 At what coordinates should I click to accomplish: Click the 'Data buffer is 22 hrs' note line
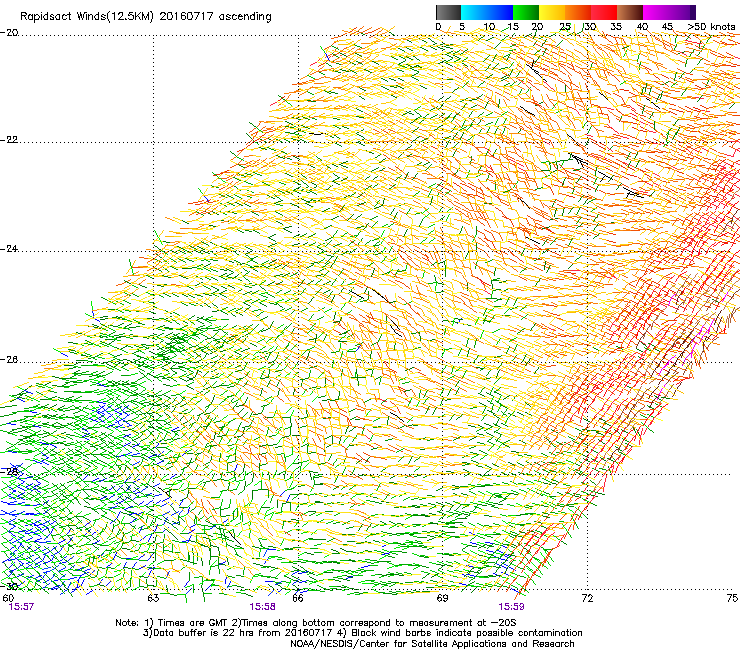pos(362,633)
